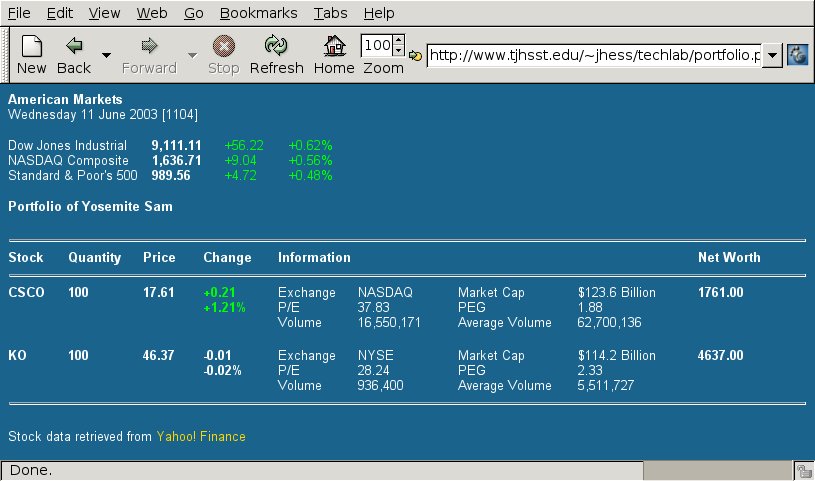815x481 pixels.
Task: Open a new window with New icon
Action: pos(32,46)
